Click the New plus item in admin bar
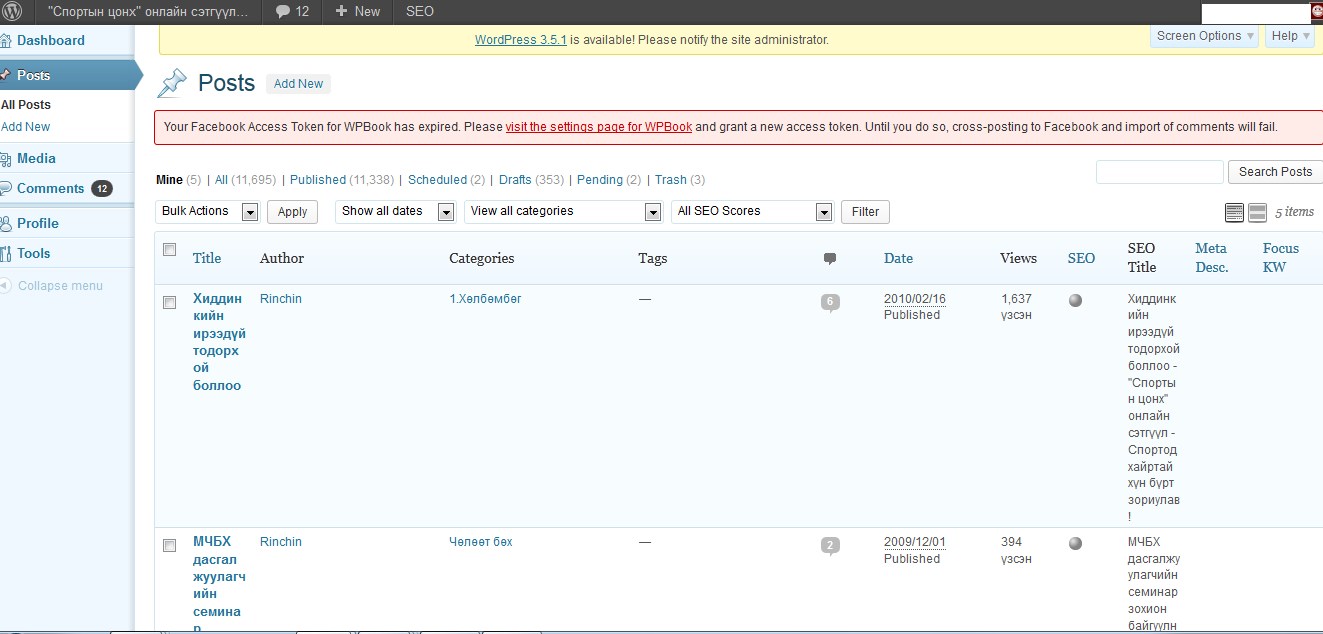This screenshot has width=1323, height=634. tap(358, 11)
